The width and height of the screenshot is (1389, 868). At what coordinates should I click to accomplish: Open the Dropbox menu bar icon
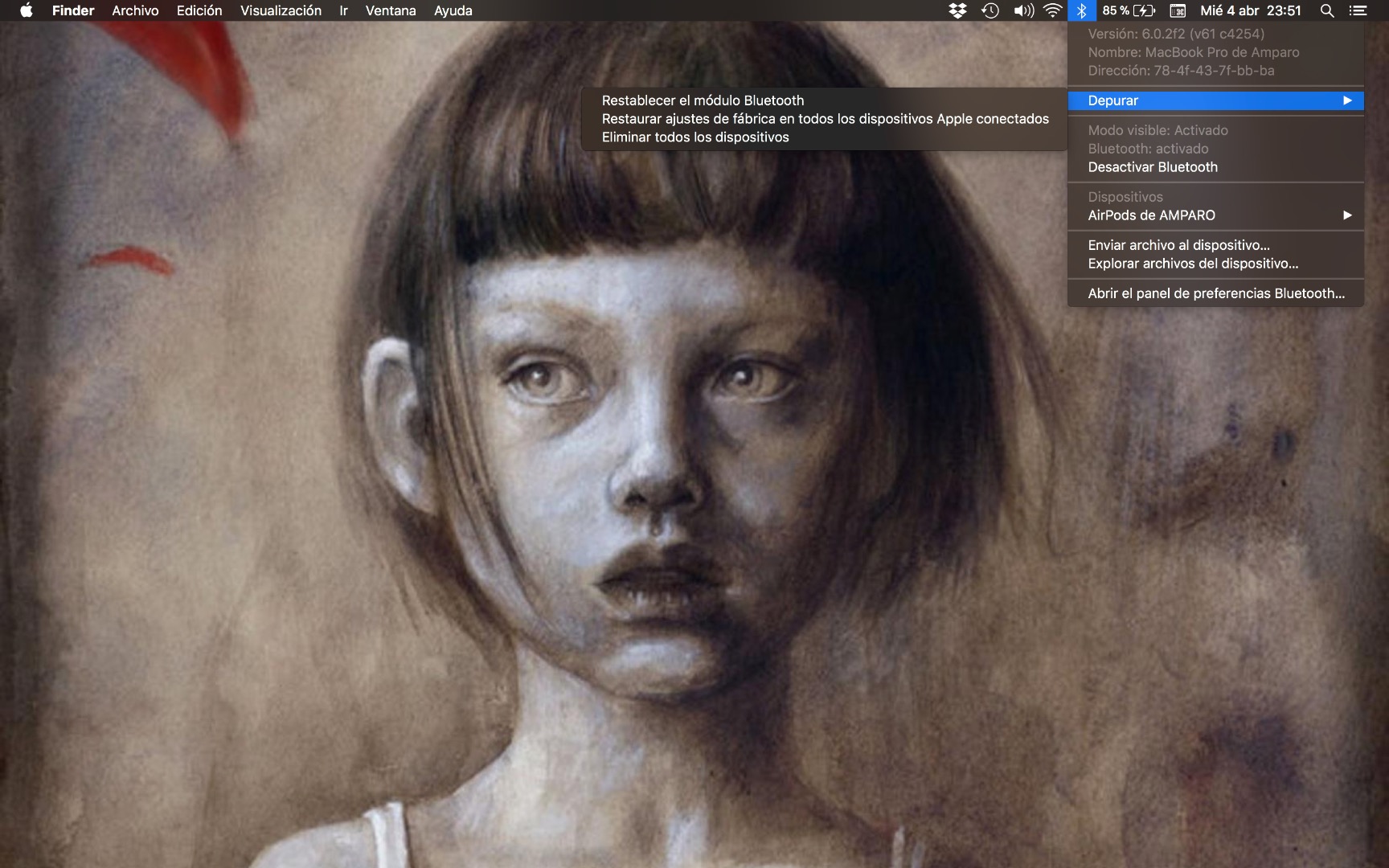tap(957, 10)
